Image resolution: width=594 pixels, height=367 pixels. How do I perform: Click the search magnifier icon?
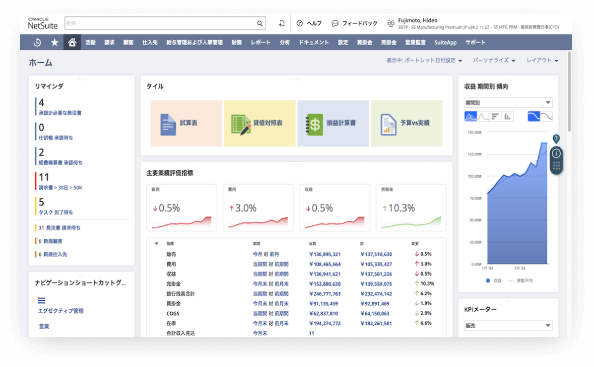point(259,23)
